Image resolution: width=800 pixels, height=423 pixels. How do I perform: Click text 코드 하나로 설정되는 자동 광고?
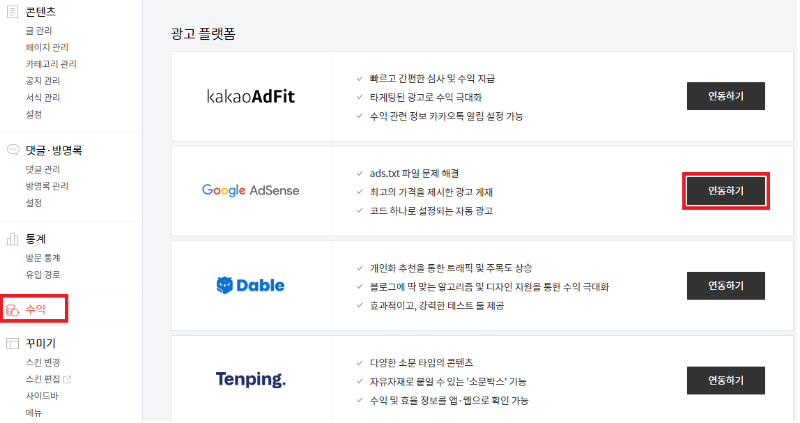click(431, 211)
